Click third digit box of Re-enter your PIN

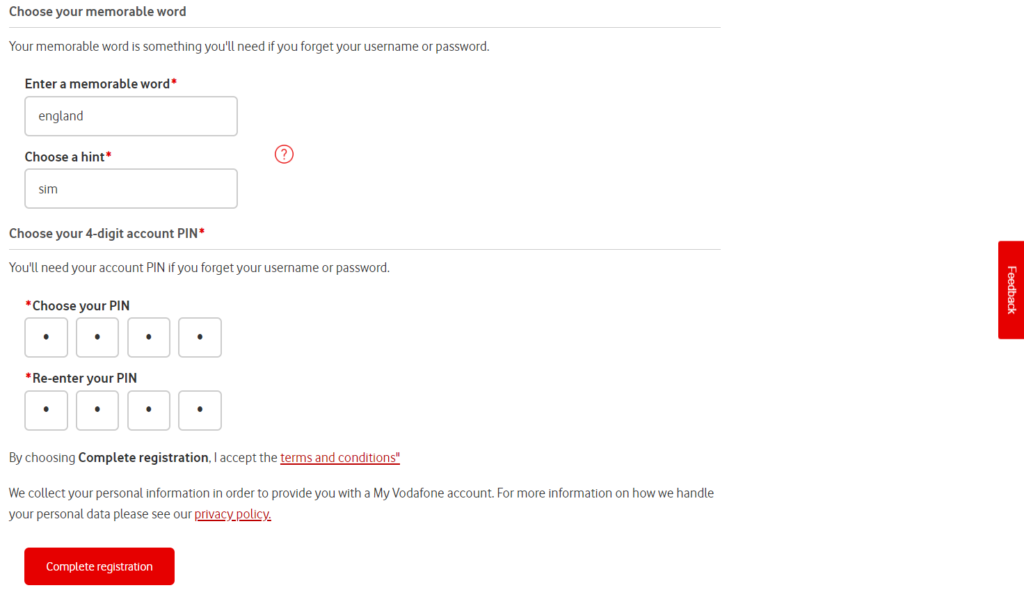point(149,411)
